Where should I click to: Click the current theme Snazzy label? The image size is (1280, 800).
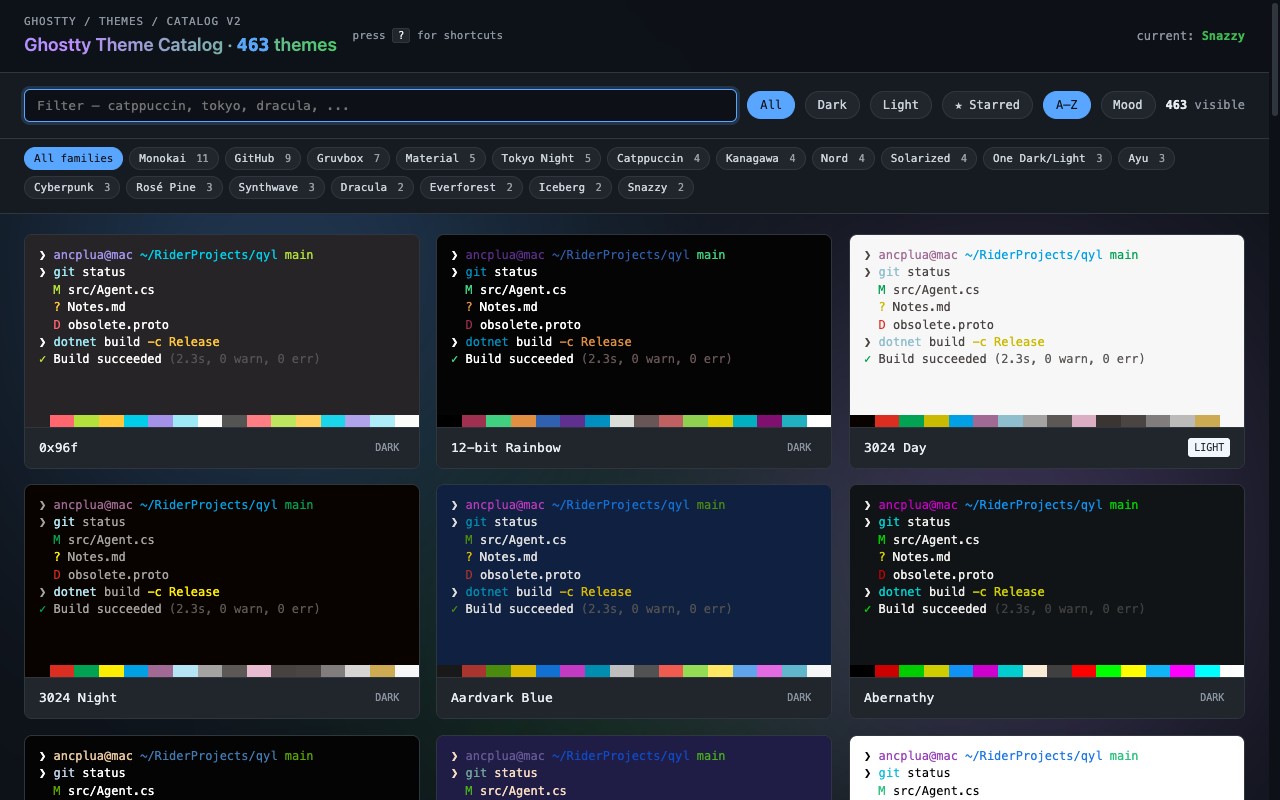pyautogui.click(x=1223, y=35)
